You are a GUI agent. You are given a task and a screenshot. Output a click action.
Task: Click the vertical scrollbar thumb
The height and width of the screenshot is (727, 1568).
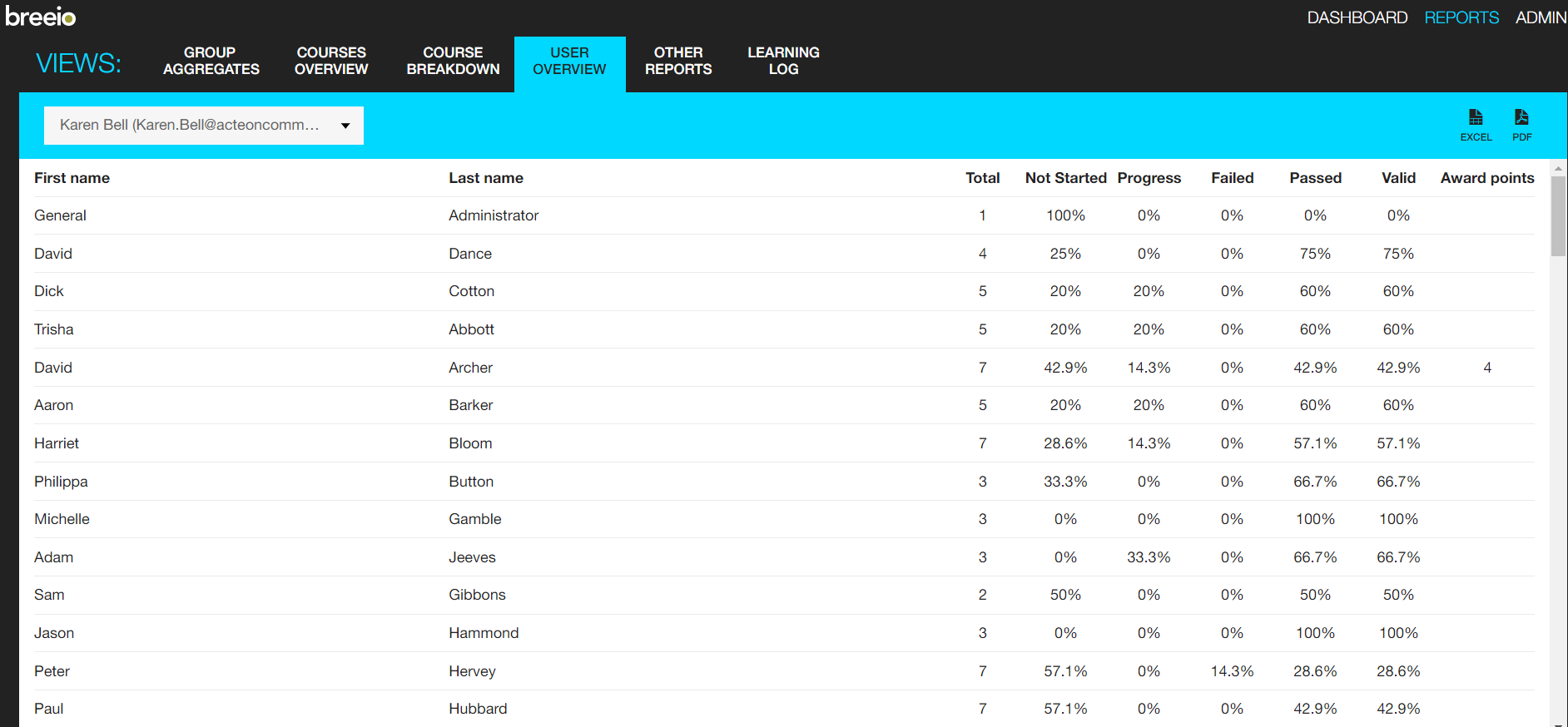pyautogui.click(x=1558, y=216)
